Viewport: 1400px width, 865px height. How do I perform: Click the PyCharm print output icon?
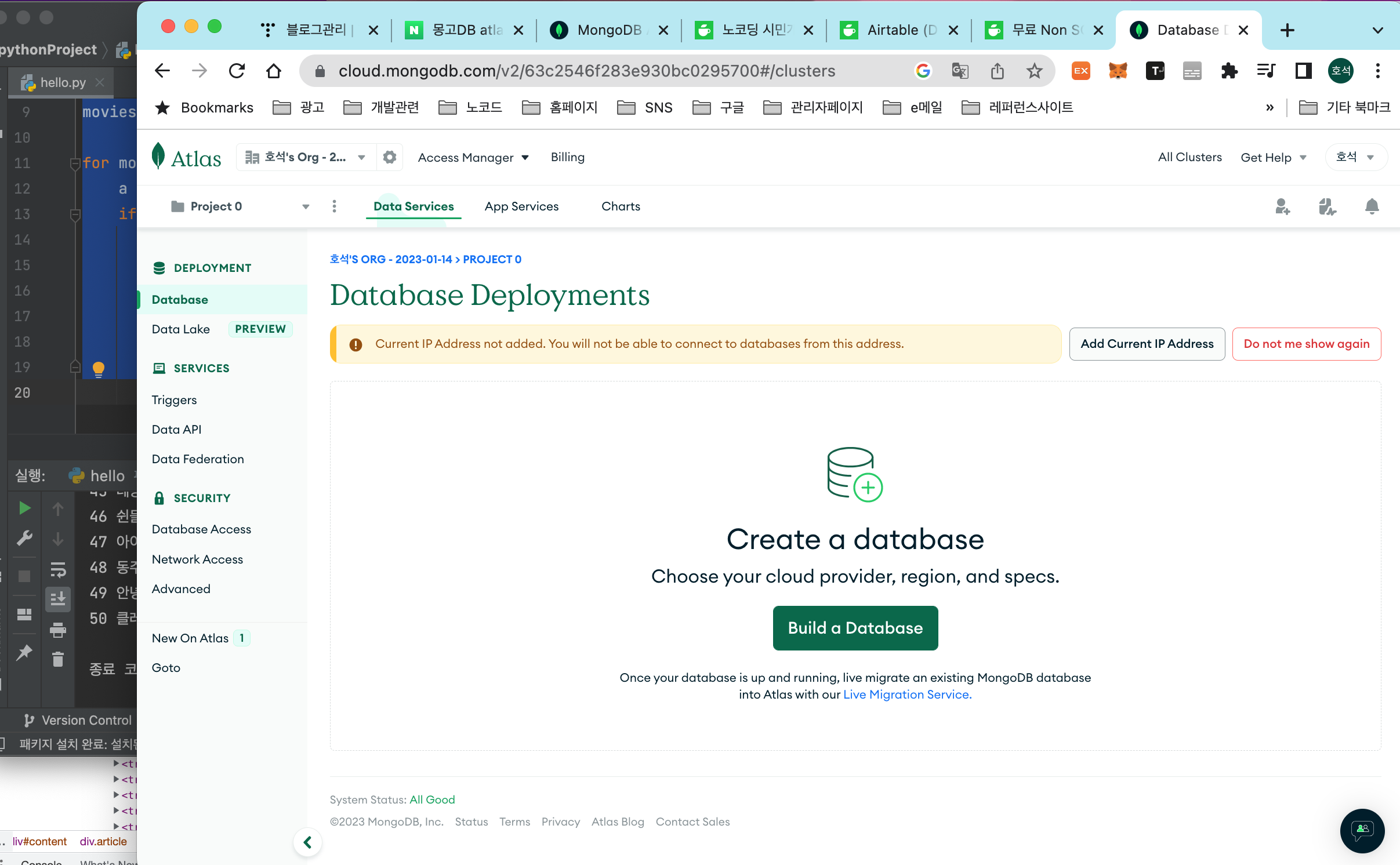(x=58, y=630)
